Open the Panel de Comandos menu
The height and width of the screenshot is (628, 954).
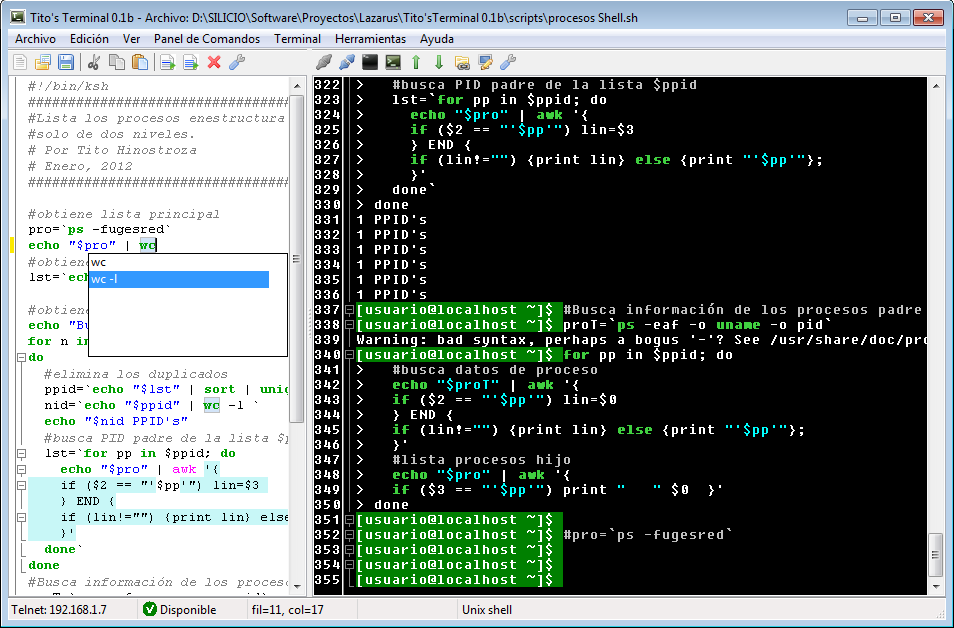click(x=206, y=39)
